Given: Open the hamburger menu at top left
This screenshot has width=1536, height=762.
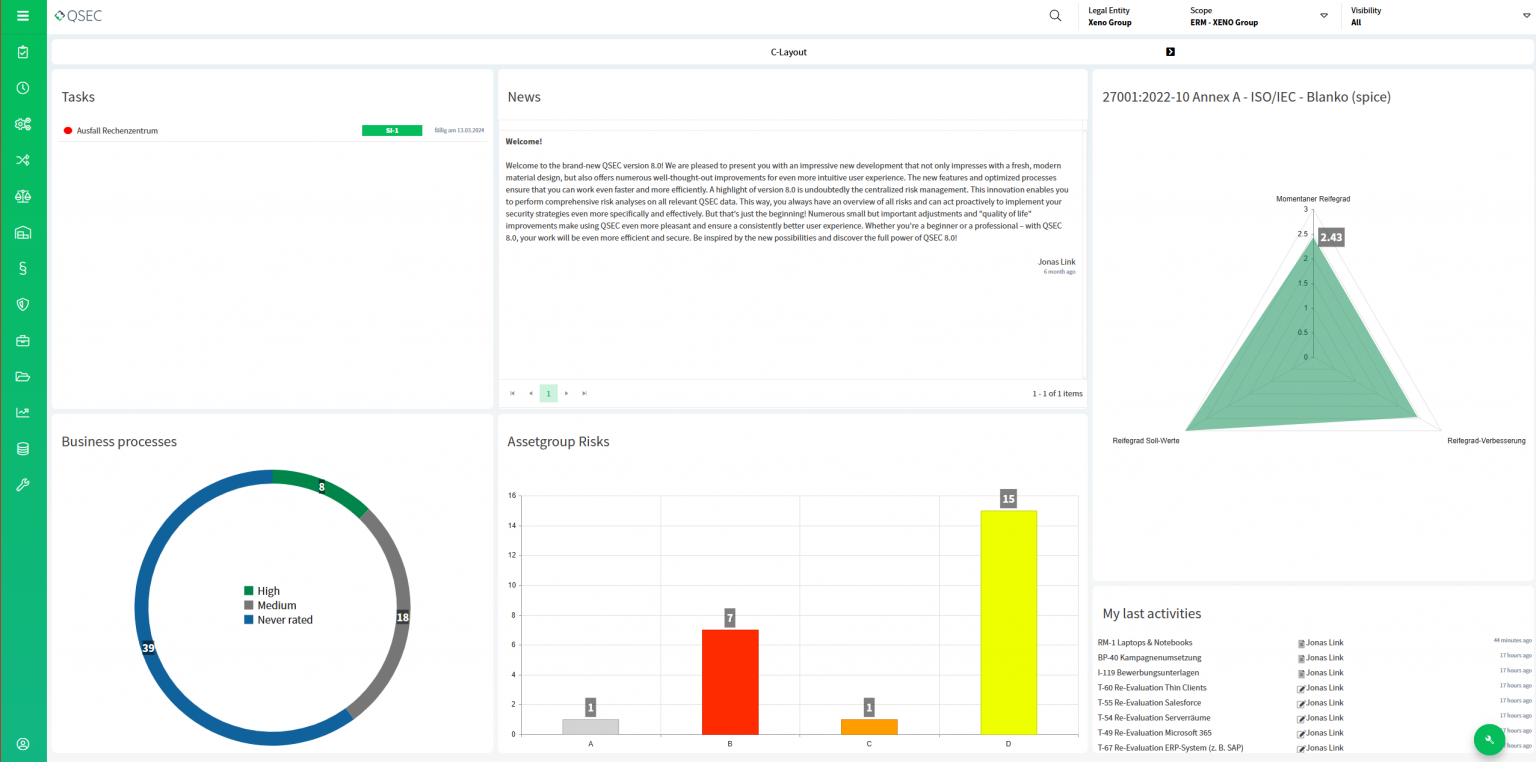Looking at the screenshot, I should click(22, 15).
